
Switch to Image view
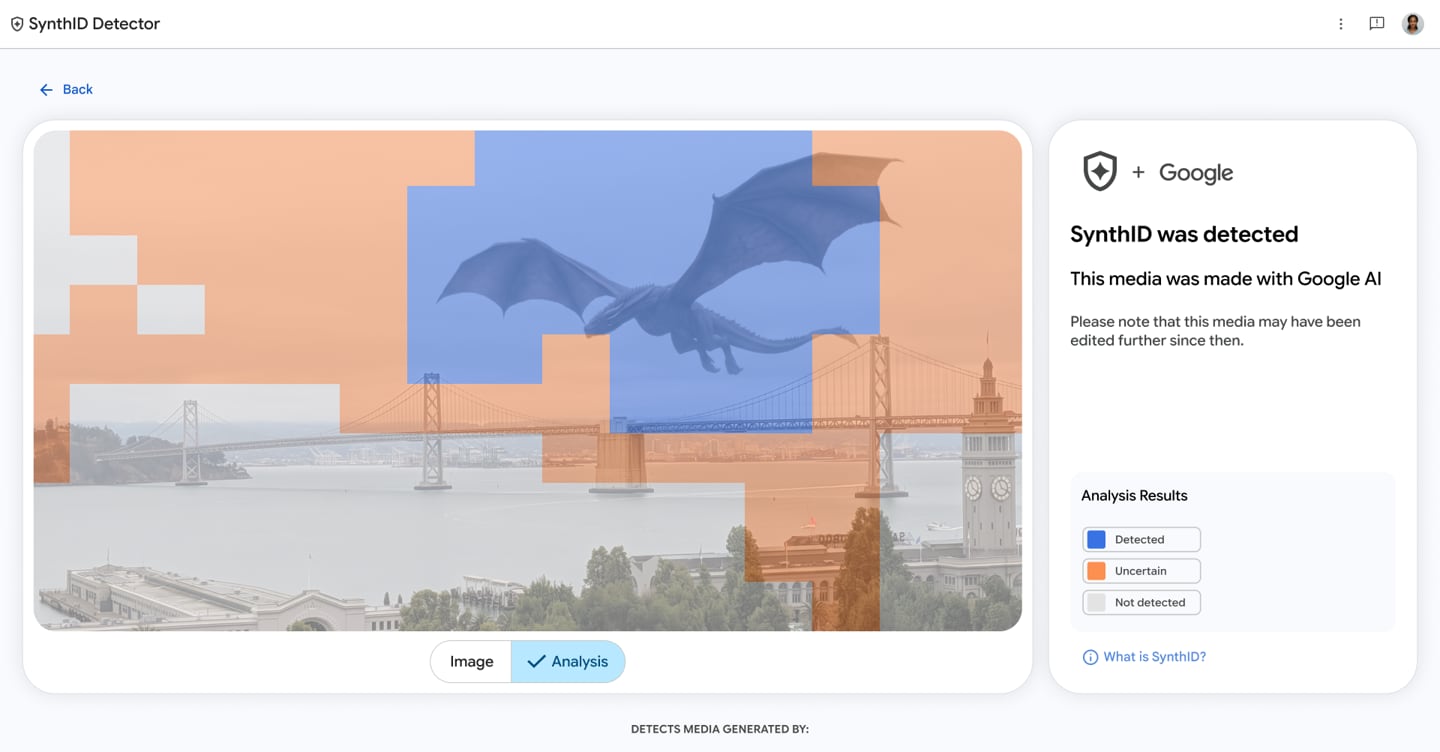click(471, 661)
